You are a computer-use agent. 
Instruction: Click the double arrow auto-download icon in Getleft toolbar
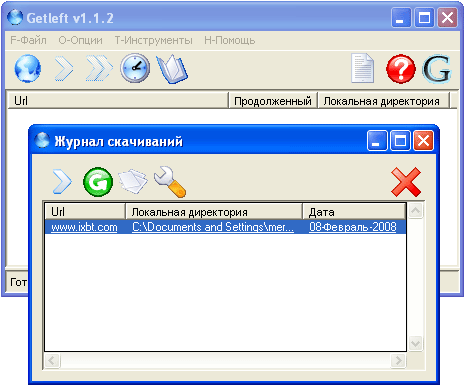pos(99,69)
